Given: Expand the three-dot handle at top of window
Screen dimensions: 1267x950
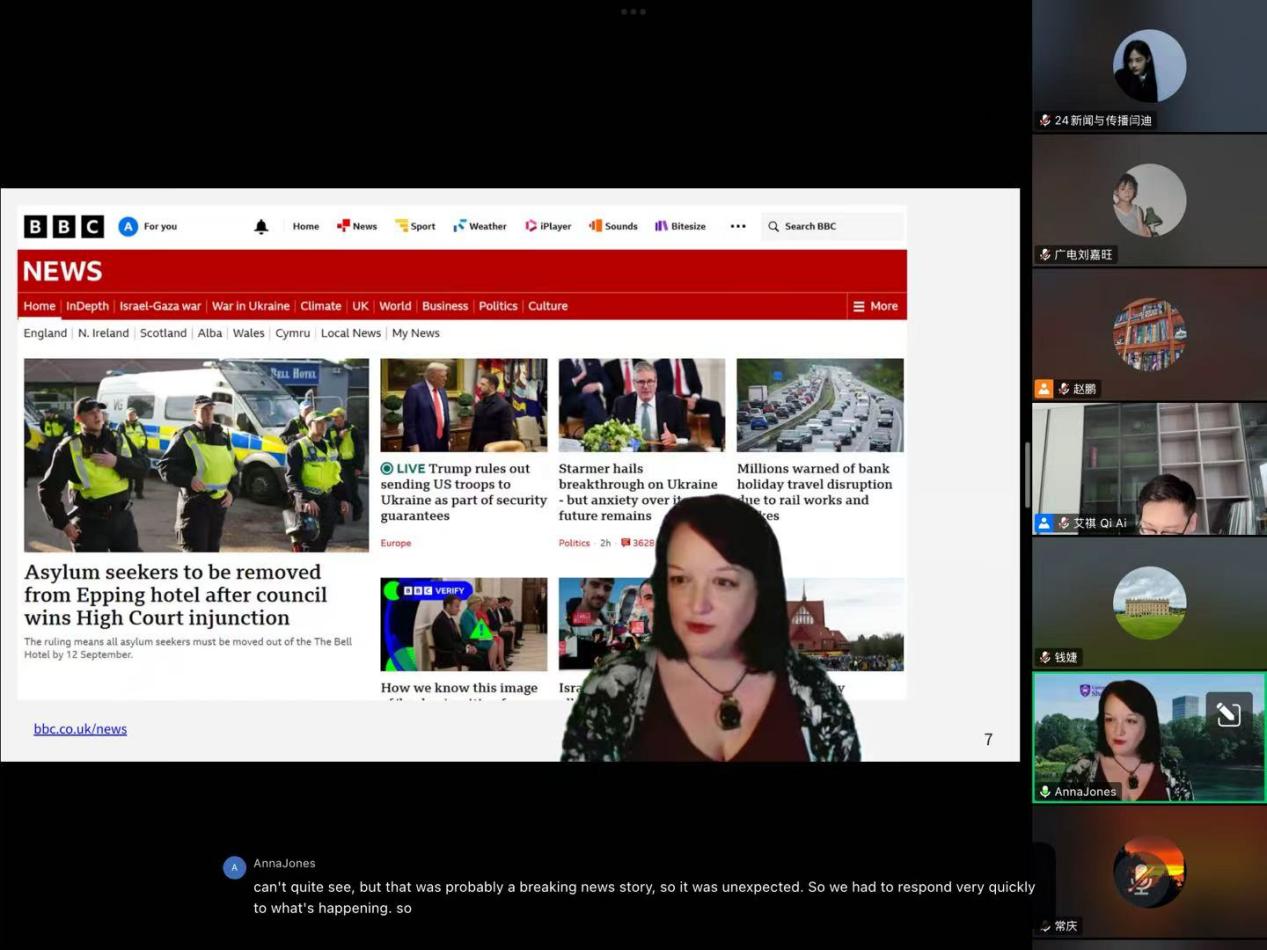Looking at the screenshot, I should pyautogui.click(x=633, y=12).
